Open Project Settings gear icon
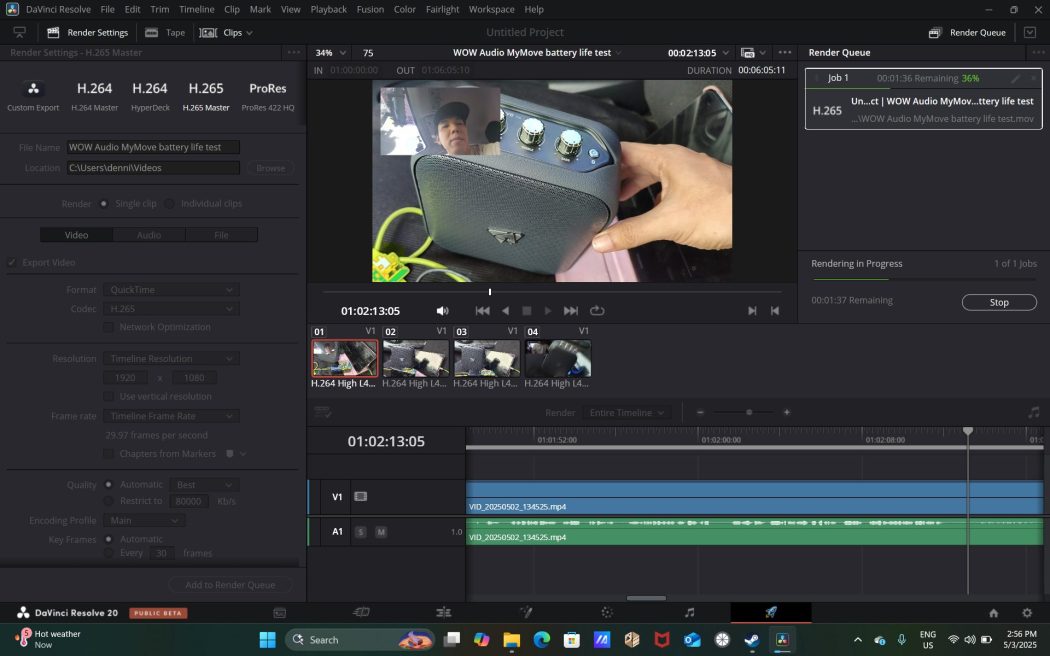 point(1026,613)
